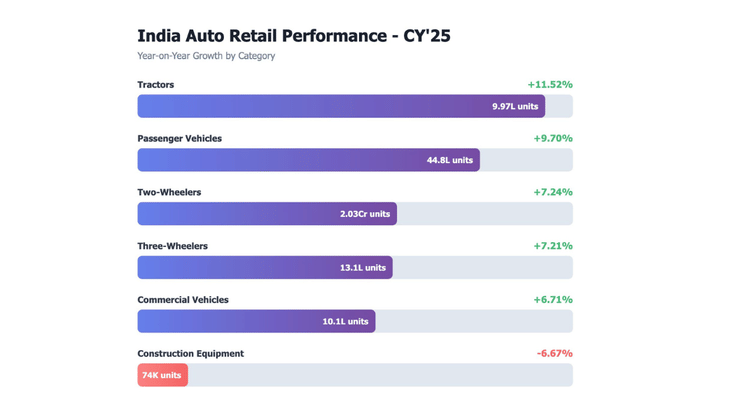Select the Passenger Vehicles category label
Image resolution: width=735 pixels, height=420 pixels.
tap(180, 139)
